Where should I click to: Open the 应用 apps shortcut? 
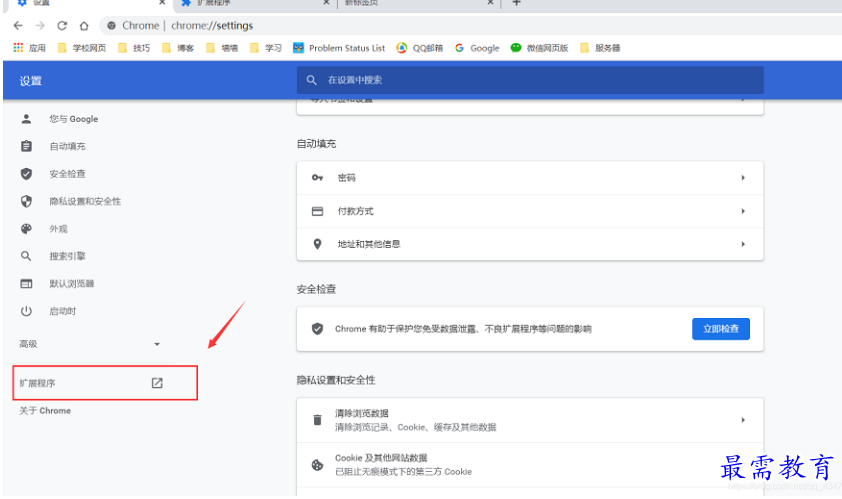30,48
